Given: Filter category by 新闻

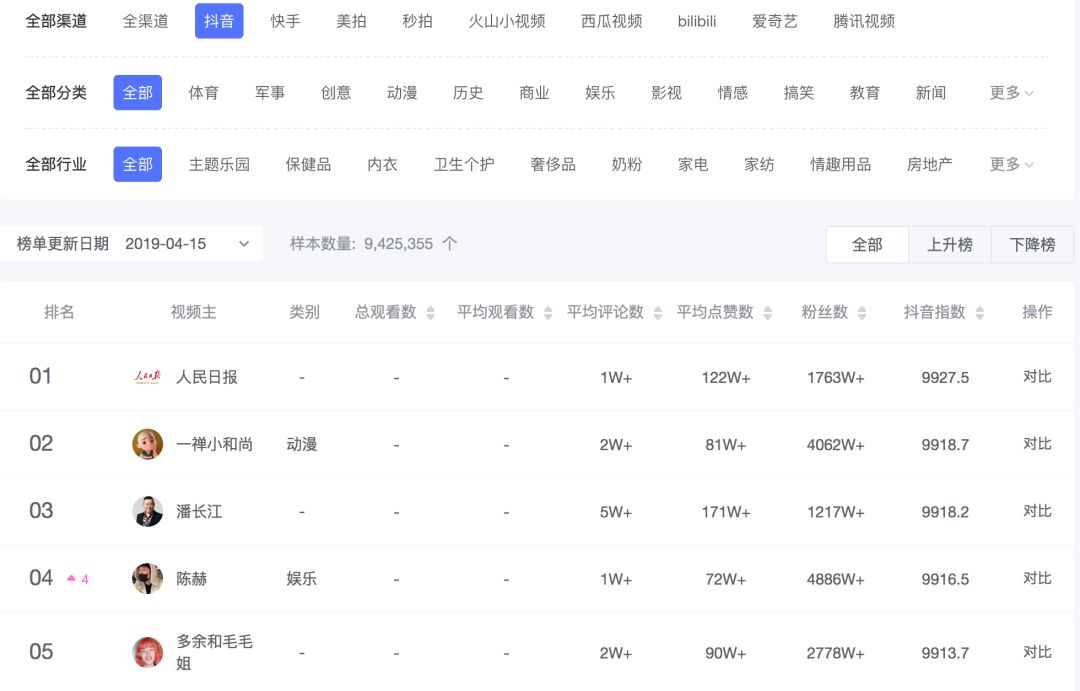Looking at the screenshot, I should point(931,93).
